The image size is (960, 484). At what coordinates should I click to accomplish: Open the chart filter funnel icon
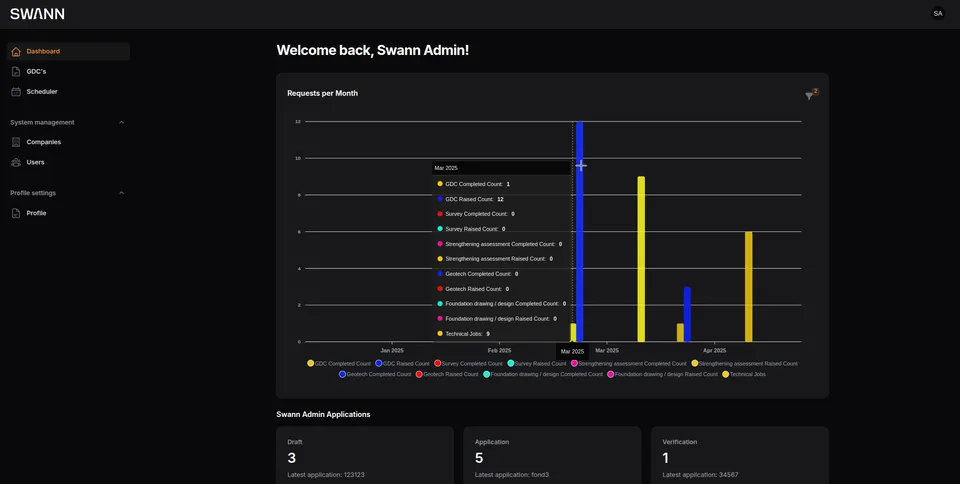tap(809, 96)
